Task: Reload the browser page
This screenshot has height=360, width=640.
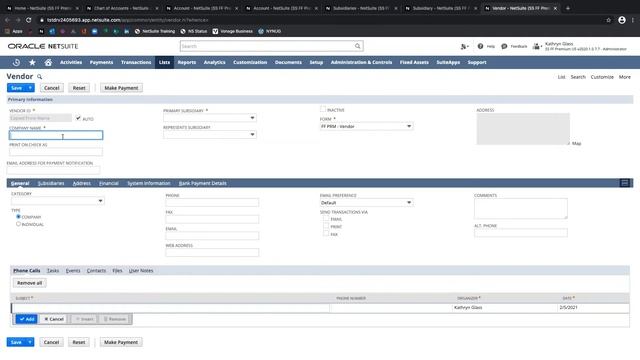Action: click(x=29, y=20)
